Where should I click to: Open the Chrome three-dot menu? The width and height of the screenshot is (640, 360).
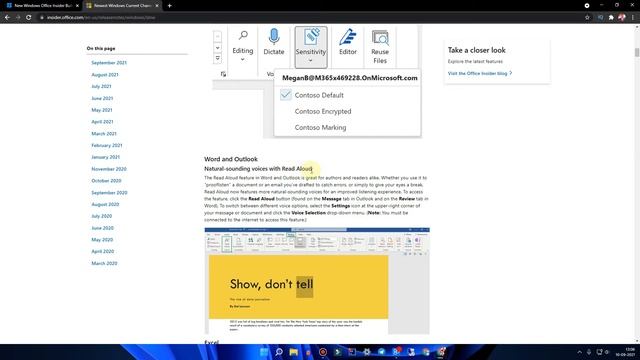coord(633,18)
